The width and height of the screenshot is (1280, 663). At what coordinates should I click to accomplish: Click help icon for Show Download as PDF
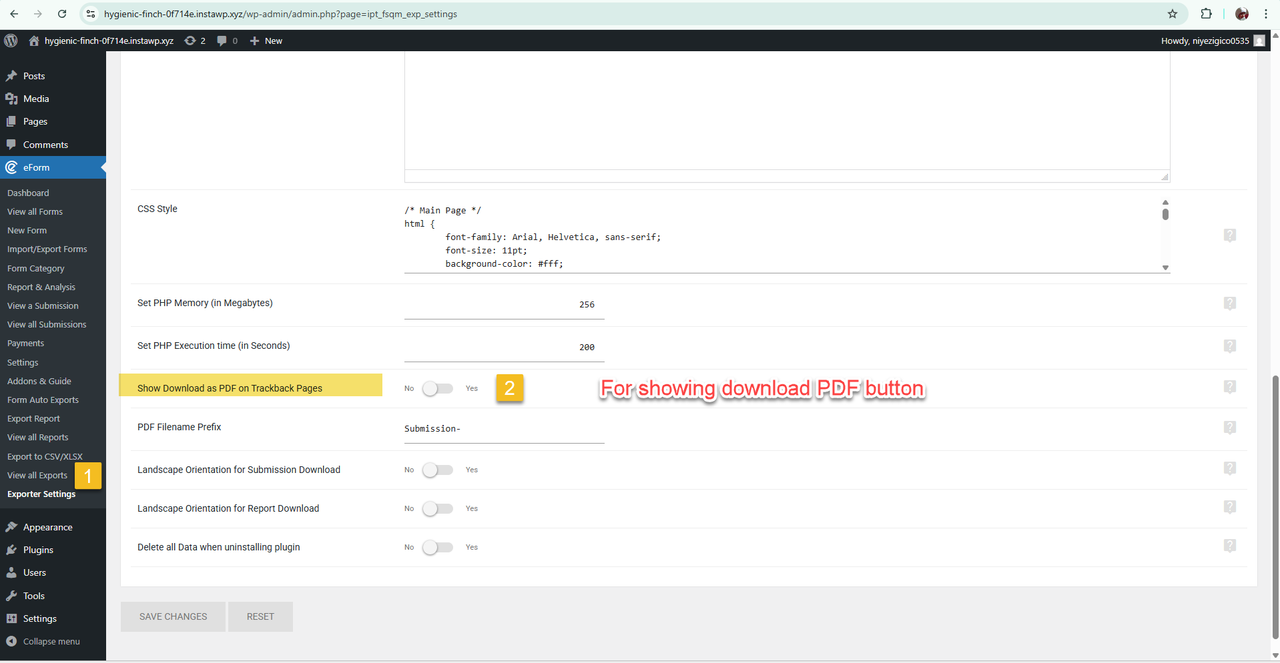(x=1230, y=387)
